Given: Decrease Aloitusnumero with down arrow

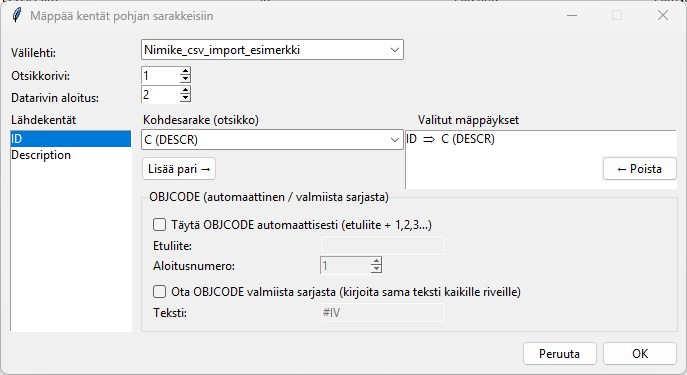Looking at the screenshot, I should 376,269.
